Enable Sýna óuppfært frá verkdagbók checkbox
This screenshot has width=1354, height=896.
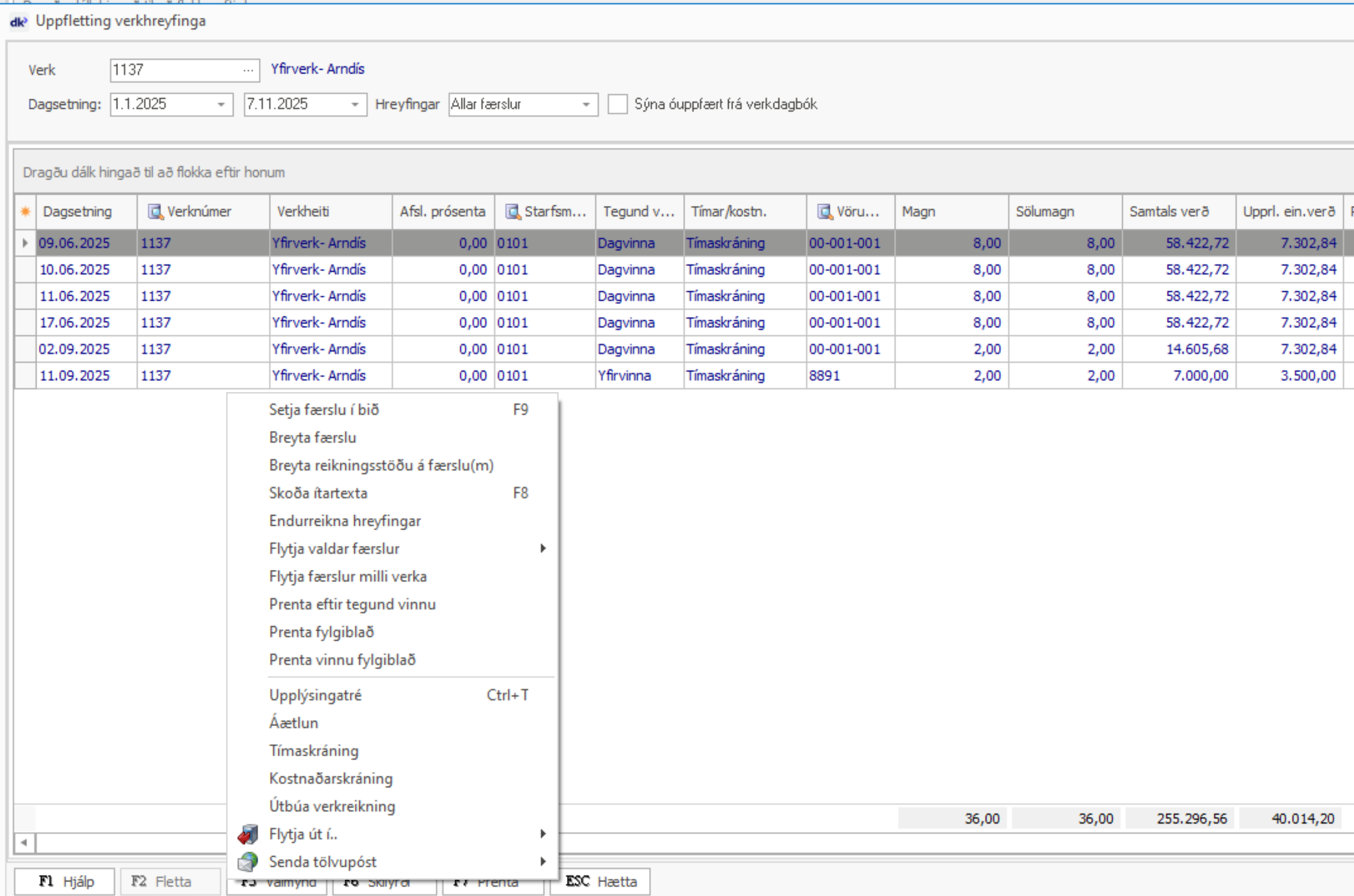point(617,104)
